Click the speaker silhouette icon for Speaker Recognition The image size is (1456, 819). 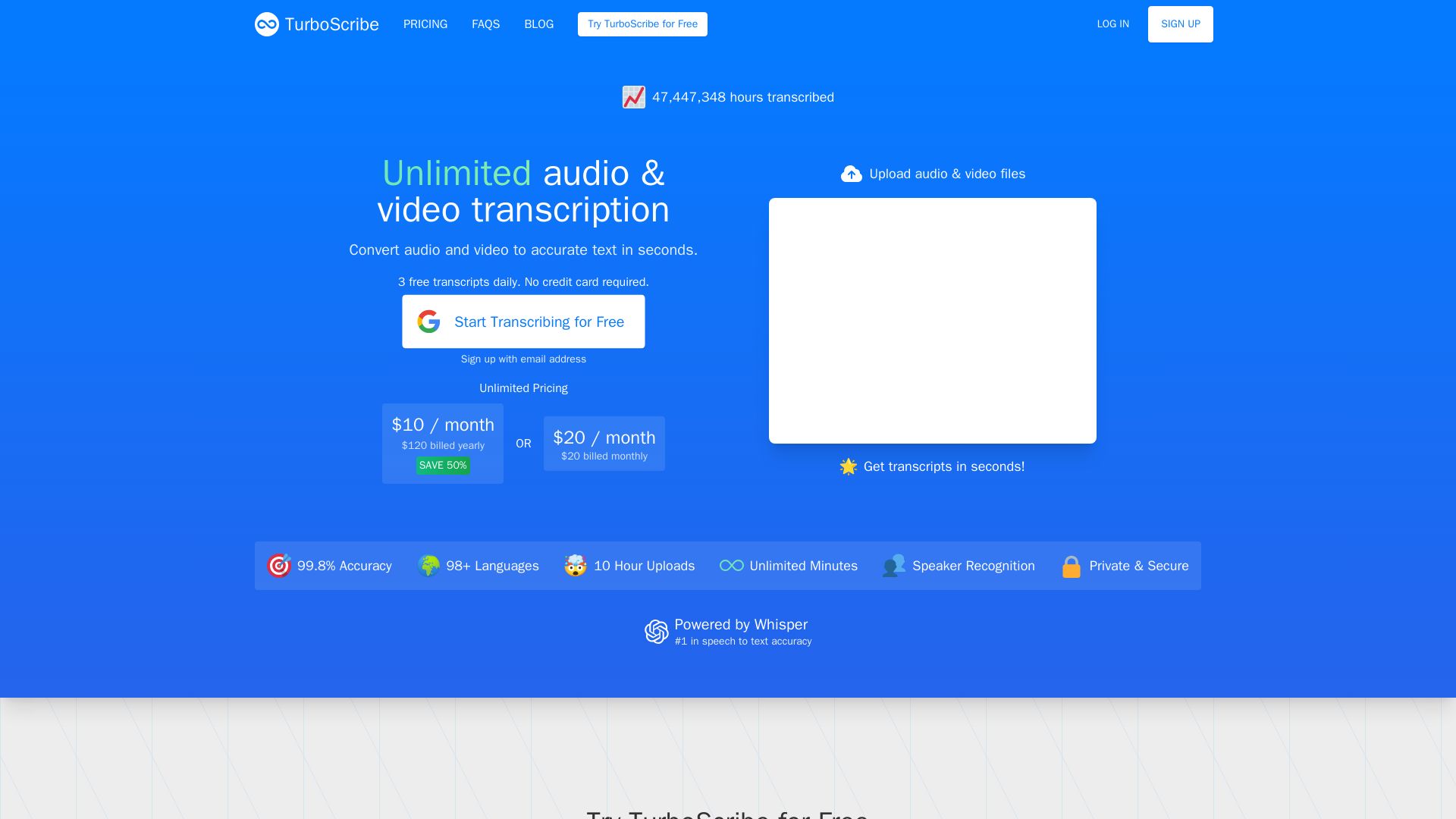(894, 566)
